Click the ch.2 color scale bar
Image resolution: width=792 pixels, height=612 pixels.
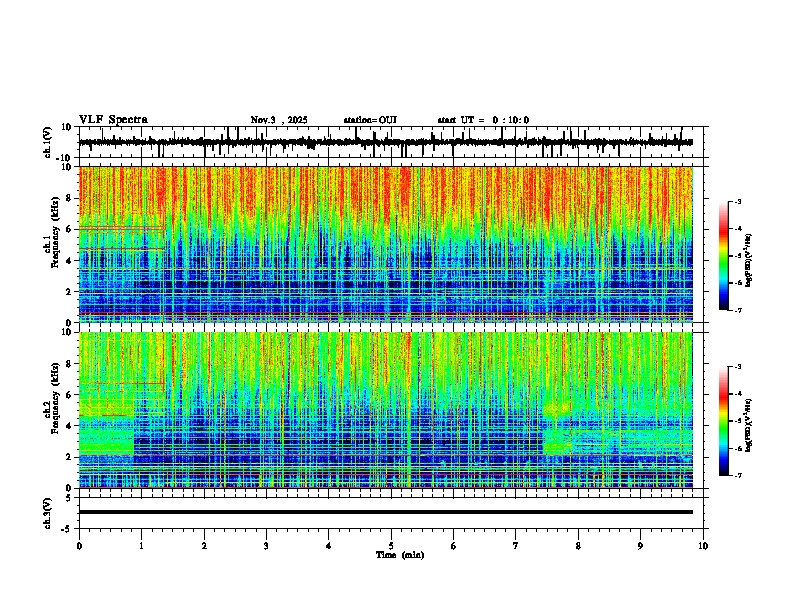pos(724,421)
